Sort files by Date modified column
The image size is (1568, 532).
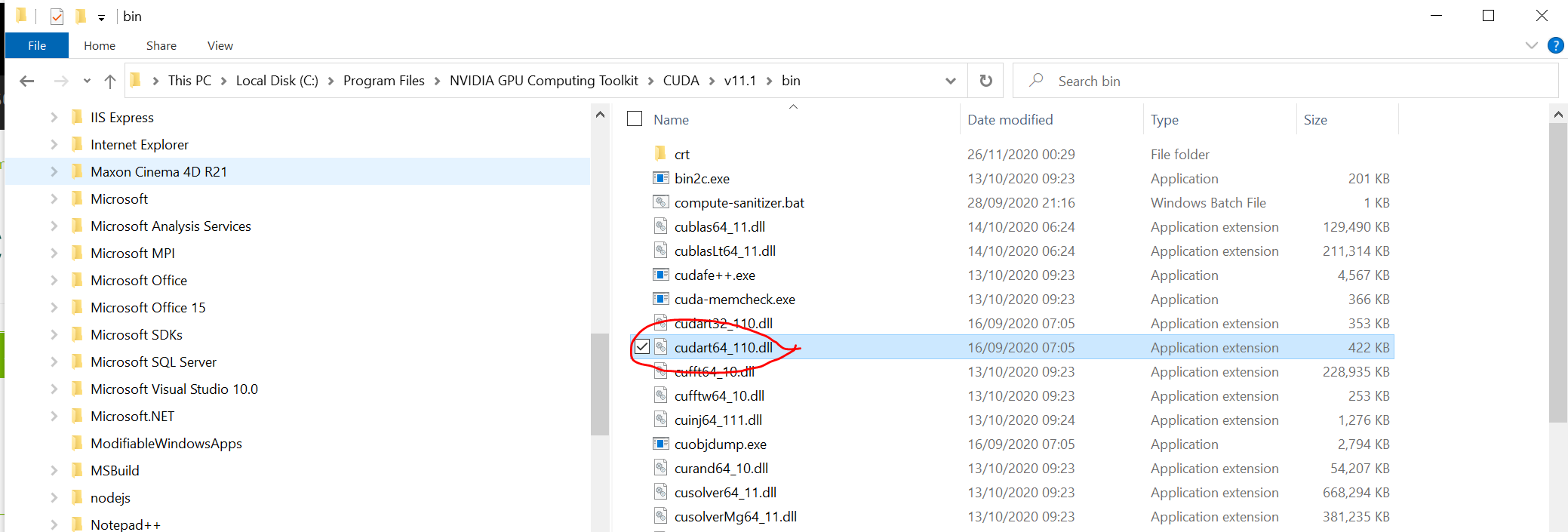pyautogui.click(x=1052, y=119)
